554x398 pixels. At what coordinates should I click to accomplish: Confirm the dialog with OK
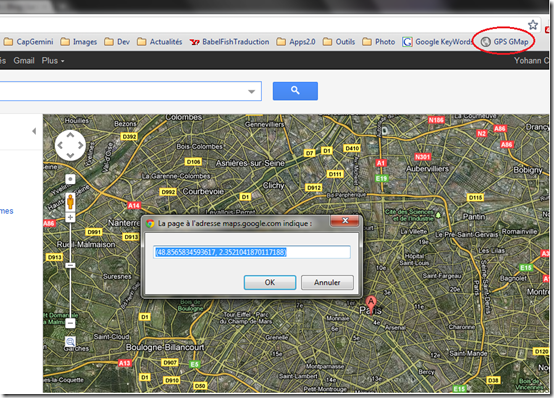(x=270, y=282)
